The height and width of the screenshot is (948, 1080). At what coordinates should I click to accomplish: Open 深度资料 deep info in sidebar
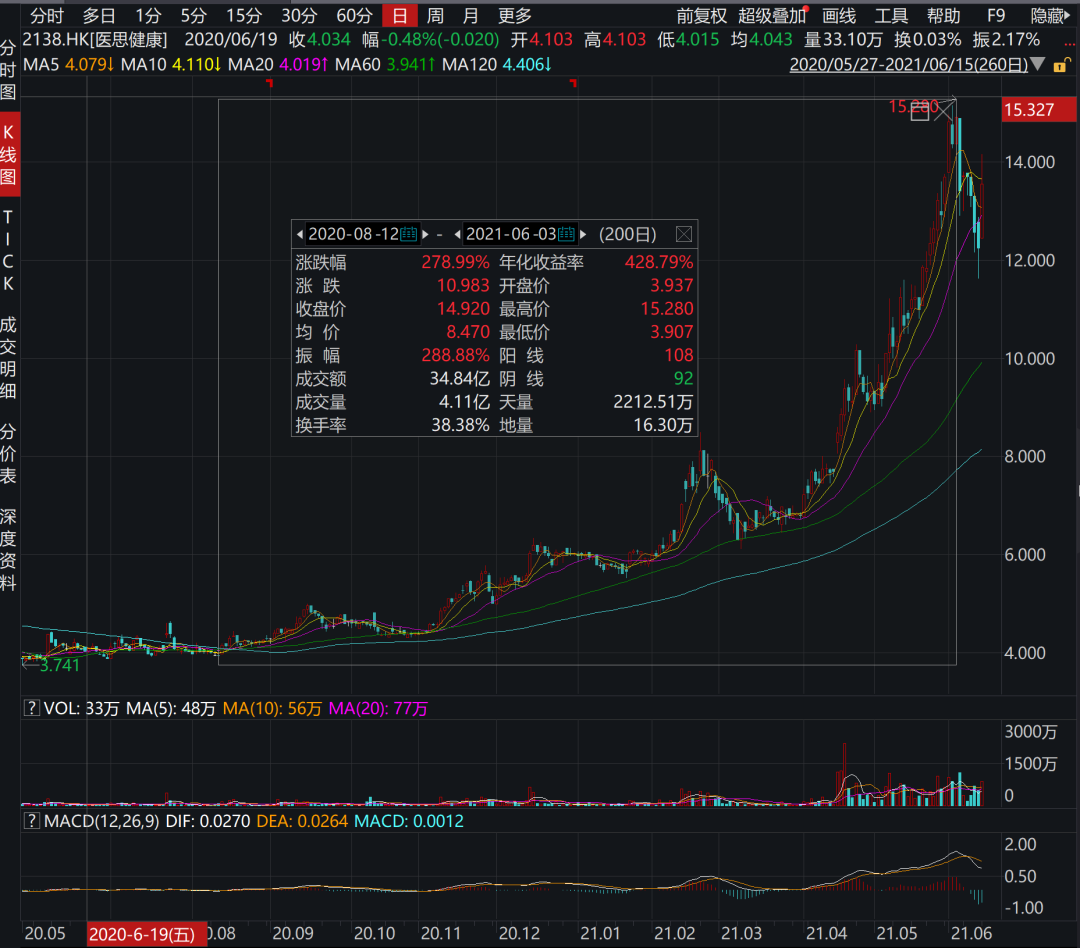point(8,550)
